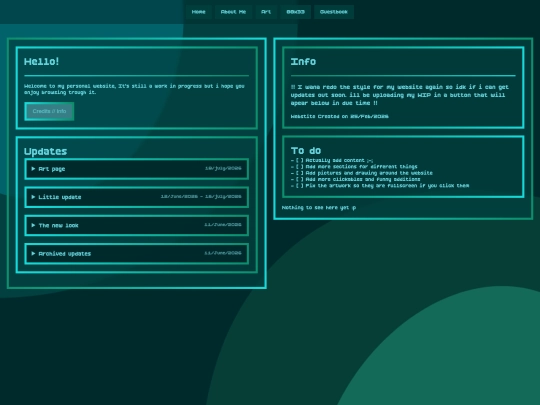The height and width of the screenshot is (405, 540).
Task: Click the 'Welcome to my personal website' paragraph
Action: pos(134,89)
